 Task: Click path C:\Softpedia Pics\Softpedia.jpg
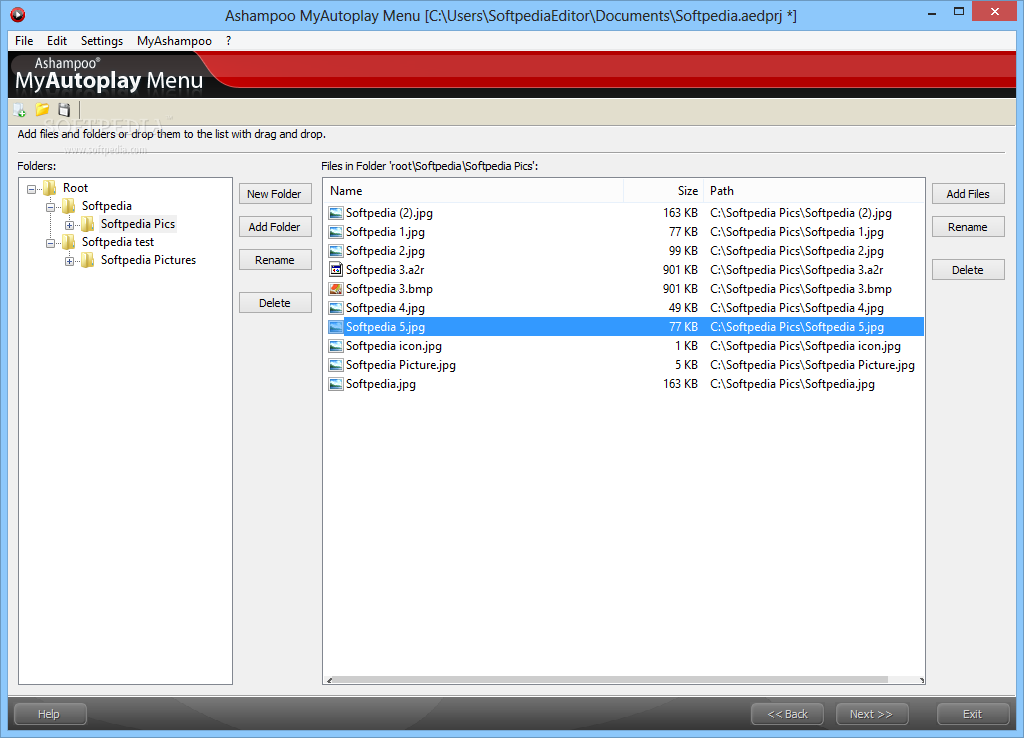coord(792,384)
